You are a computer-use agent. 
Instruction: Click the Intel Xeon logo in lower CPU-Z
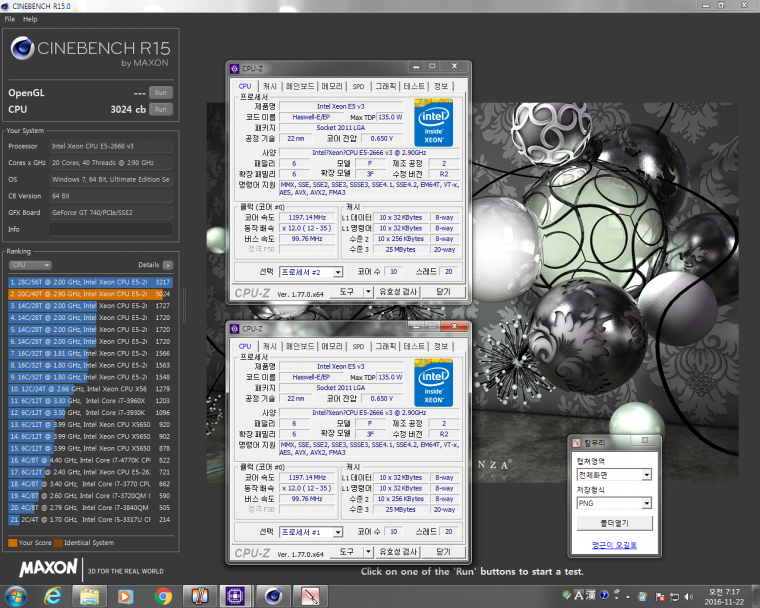coord(433,383)
